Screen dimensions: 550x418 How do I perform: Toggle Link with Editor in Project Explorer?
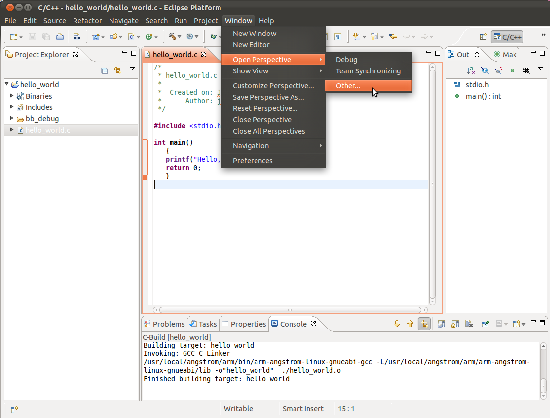click(117, 71)
